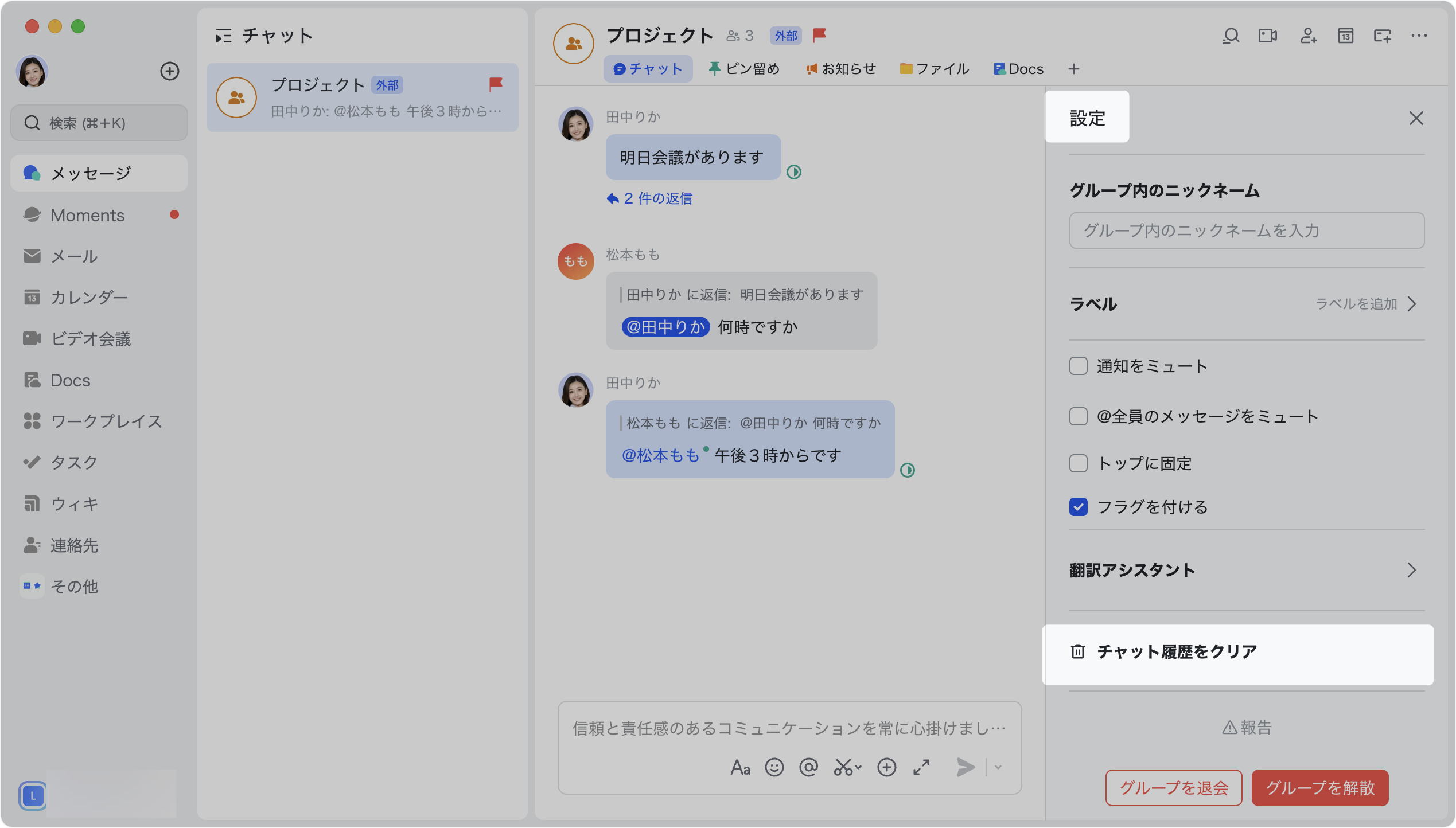Select the Docs icon in the sidebar

click(32, 380)
